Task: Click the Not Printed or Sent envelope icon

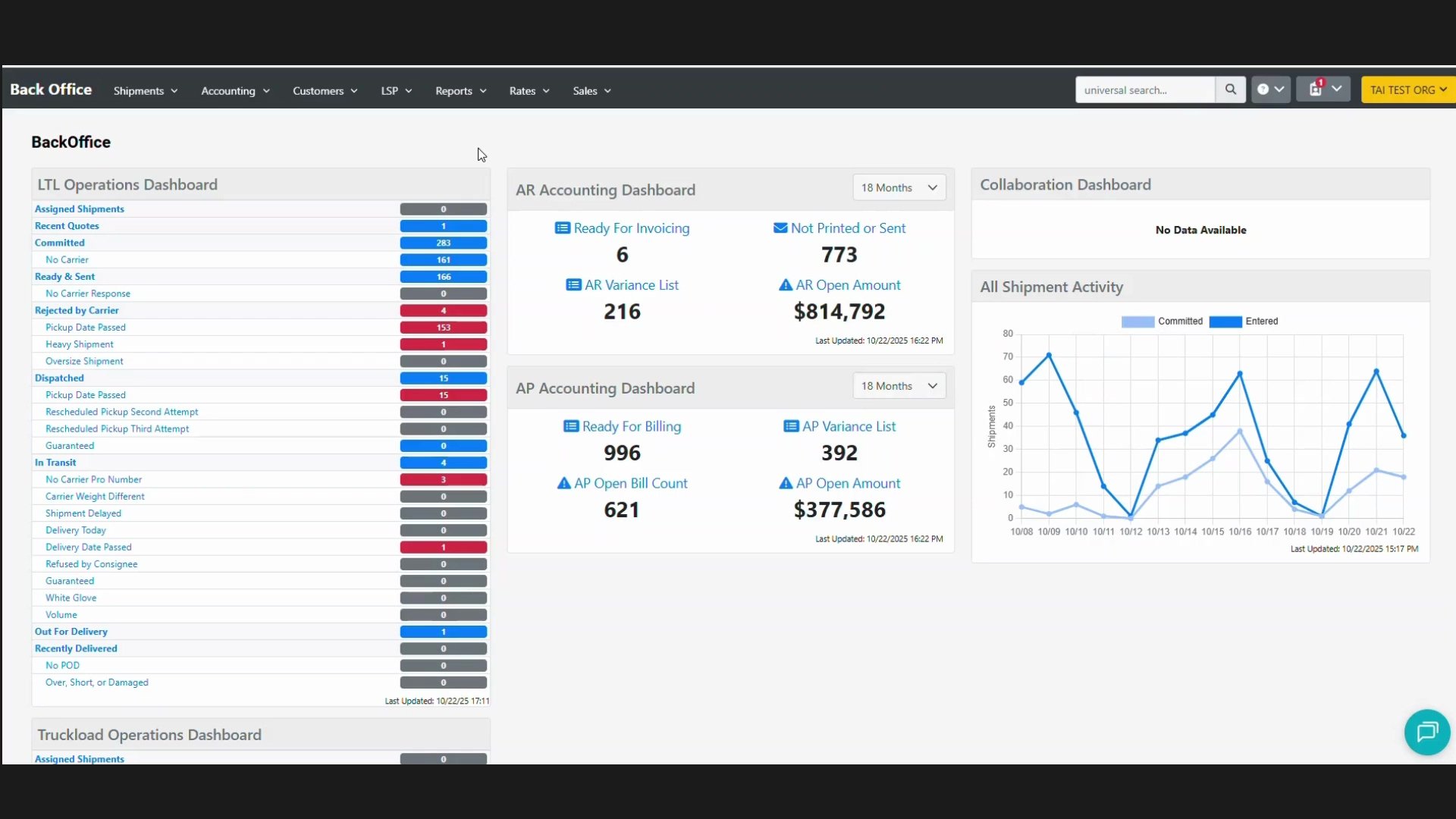Action: tap(780, 228)
